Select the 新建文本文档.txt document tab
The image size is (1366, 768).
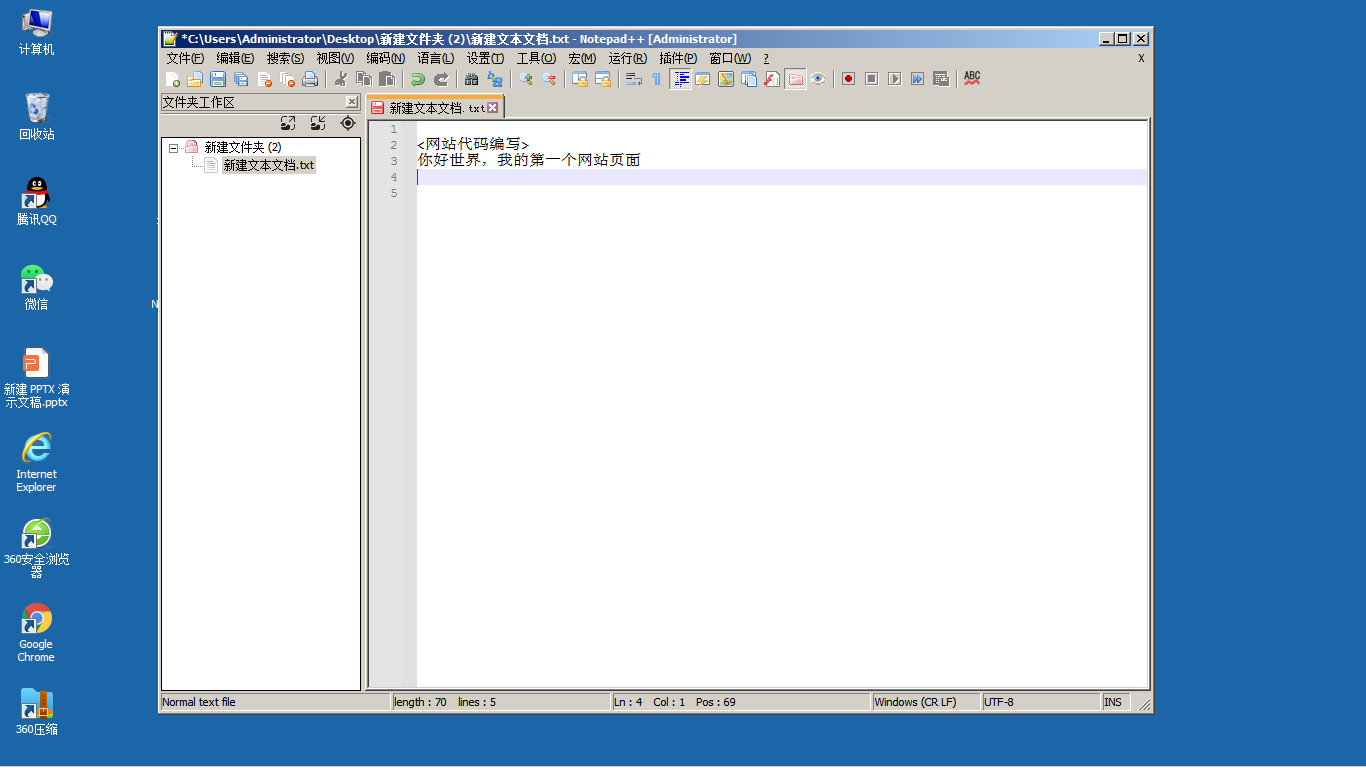point(436,108)
